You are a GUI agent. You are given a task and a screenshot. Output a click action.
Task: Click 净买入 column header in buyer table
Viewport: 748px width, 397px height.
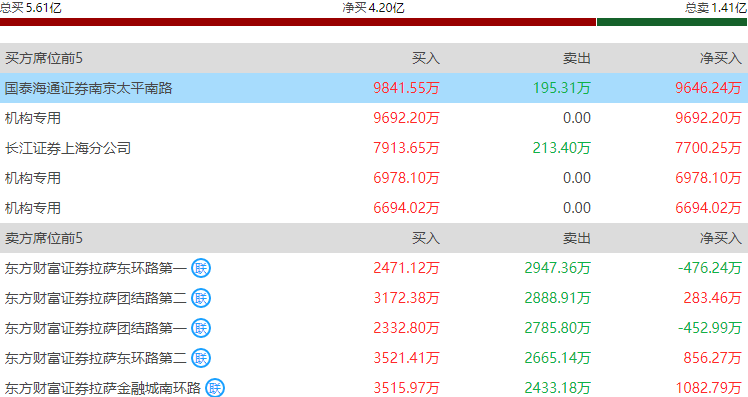pyautogui.click(x=720, y=58)
